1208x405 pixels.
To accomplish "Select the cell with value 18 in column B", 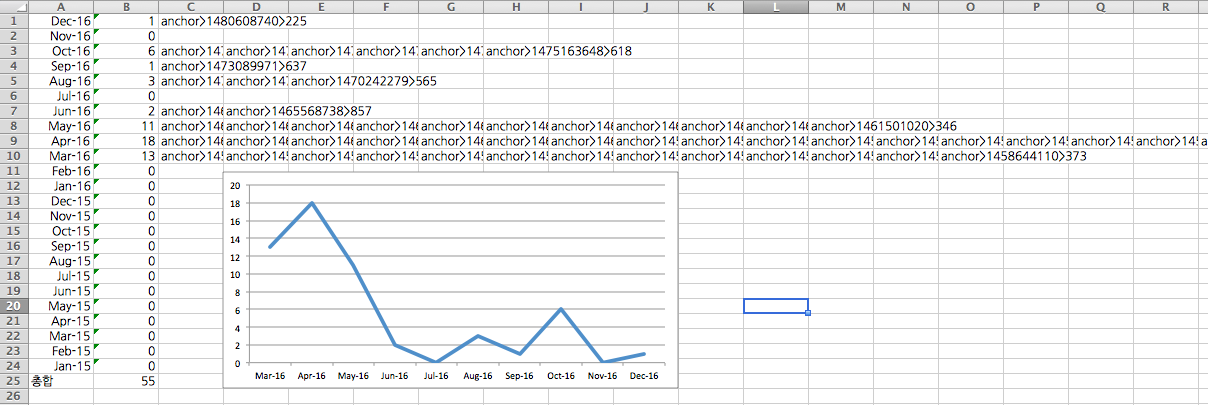I will 126,141.
